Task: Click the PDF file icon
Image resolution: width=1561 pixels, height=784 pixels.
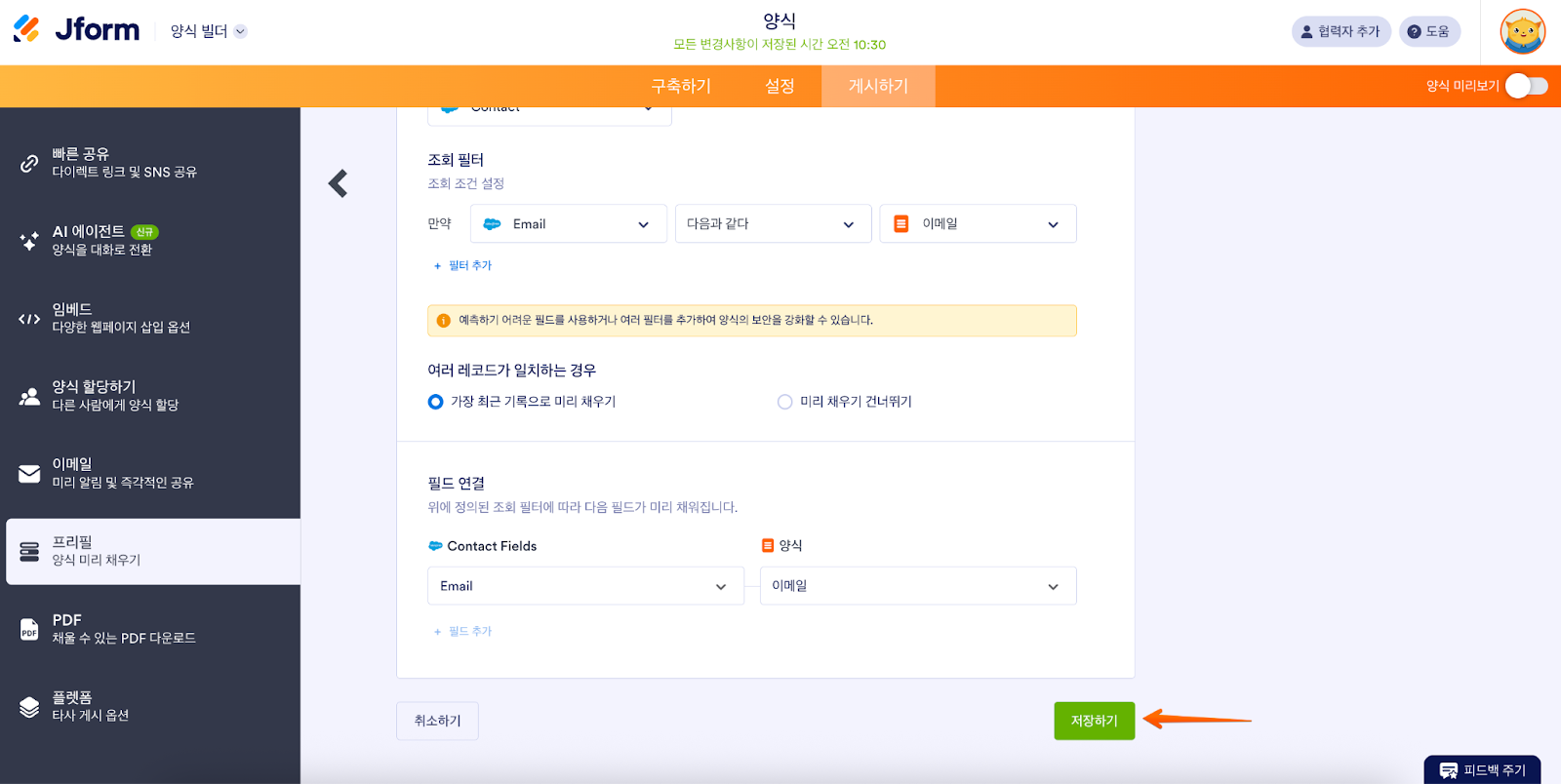Action: coord(29,629)
